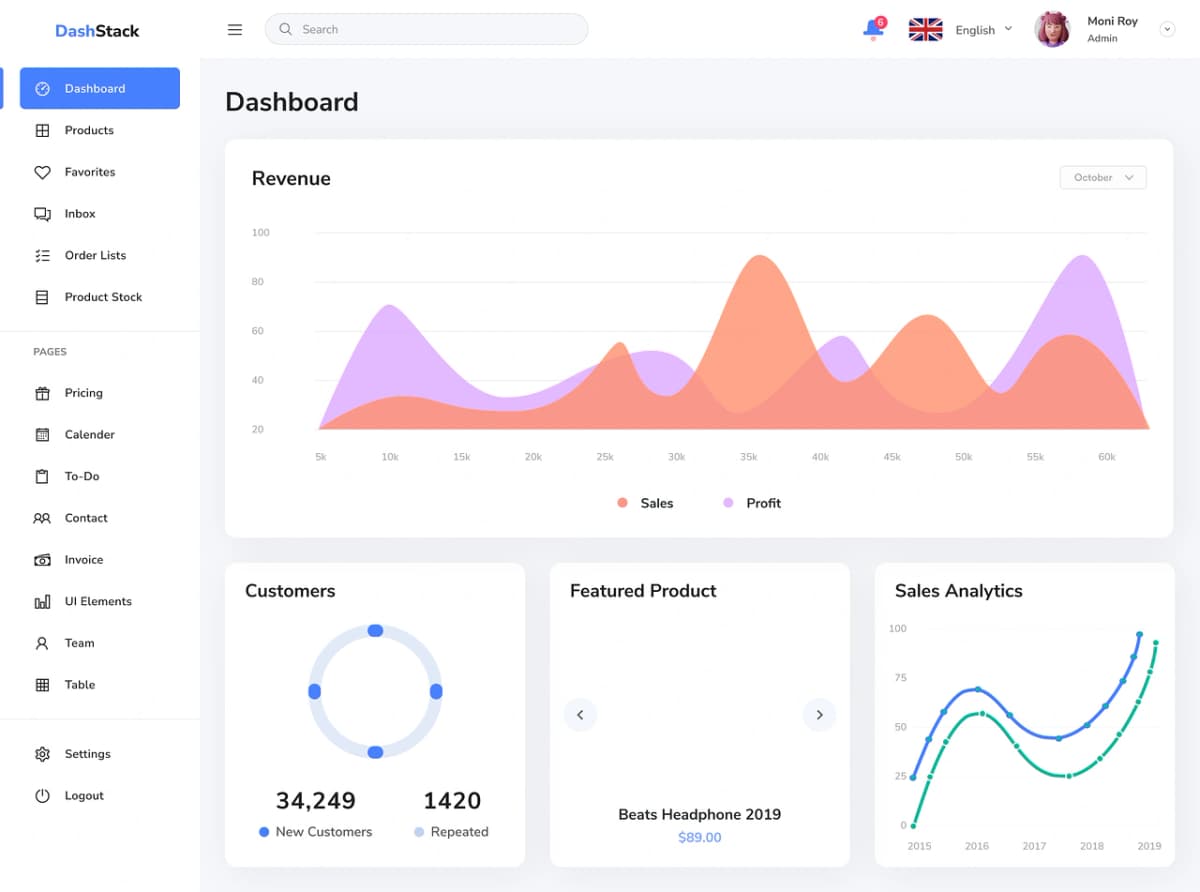Viewport: 1200px width, 892px height.
Task: Expand the Moni Roy account menu arrow
Action: pos(1167,30)
